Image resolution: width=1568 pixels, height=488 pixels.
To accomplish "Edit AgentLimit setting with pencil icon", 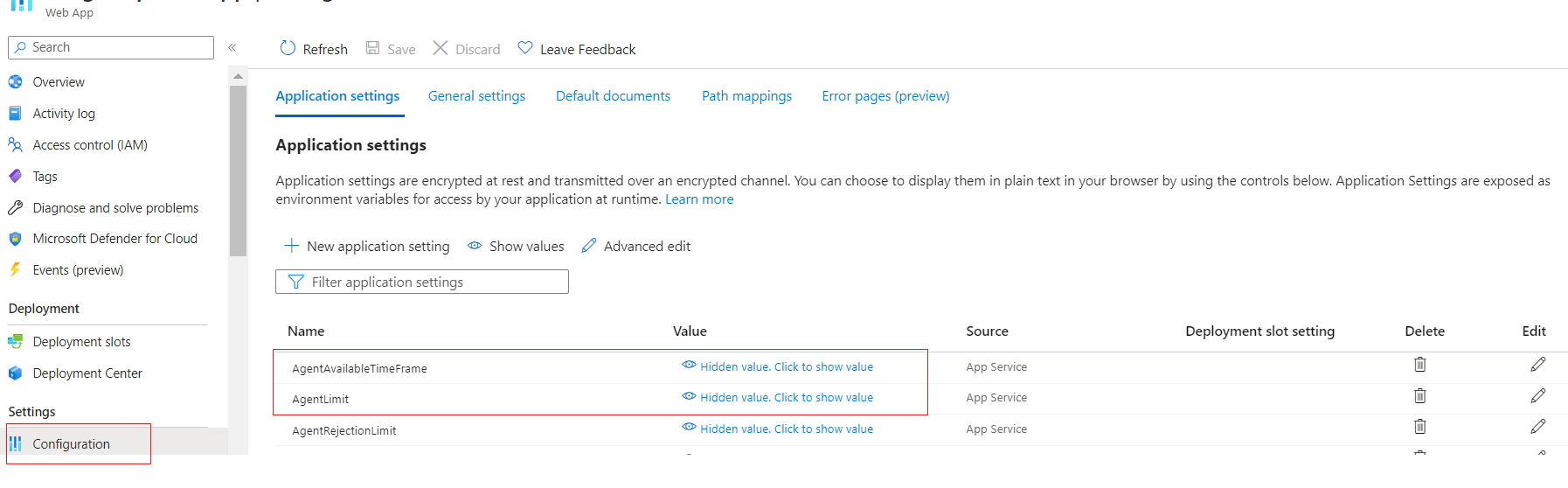I will (1538, 396).
